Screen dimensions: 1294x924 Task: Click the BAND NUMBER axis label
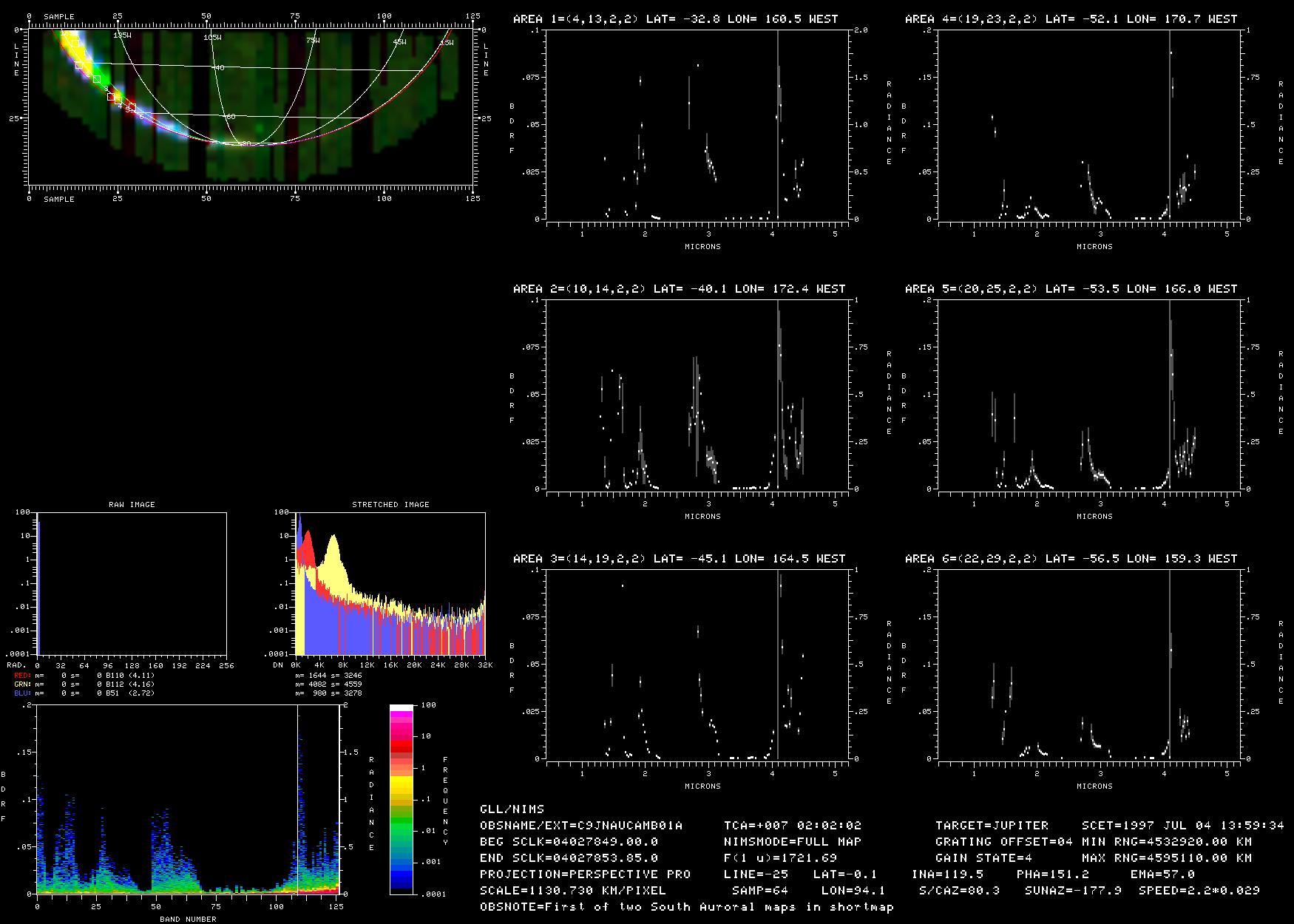pyautogui.click(x=188, y=920)
